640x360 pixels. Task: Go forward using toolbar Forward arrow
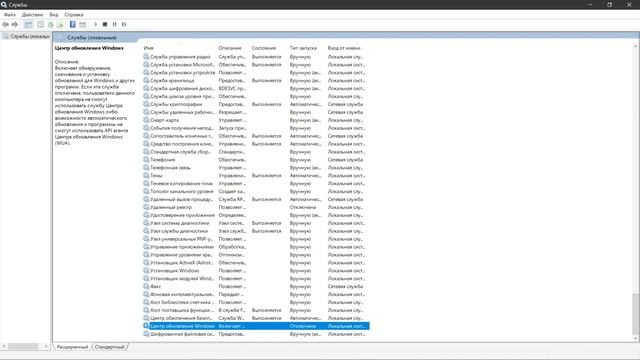pos(15,24)
